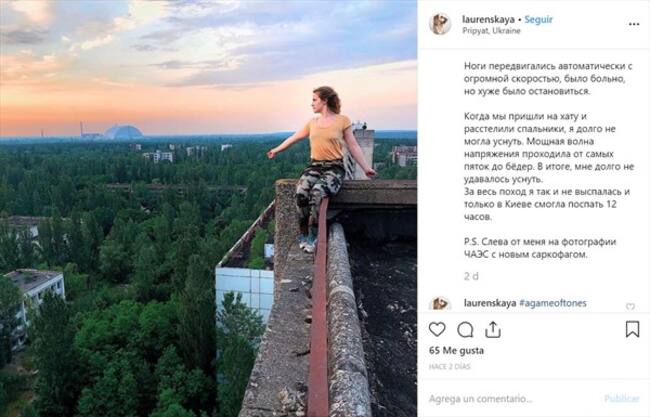Open the three-dot more options menu
Viewport: 650px width, 417px height.
click(633, 23)
